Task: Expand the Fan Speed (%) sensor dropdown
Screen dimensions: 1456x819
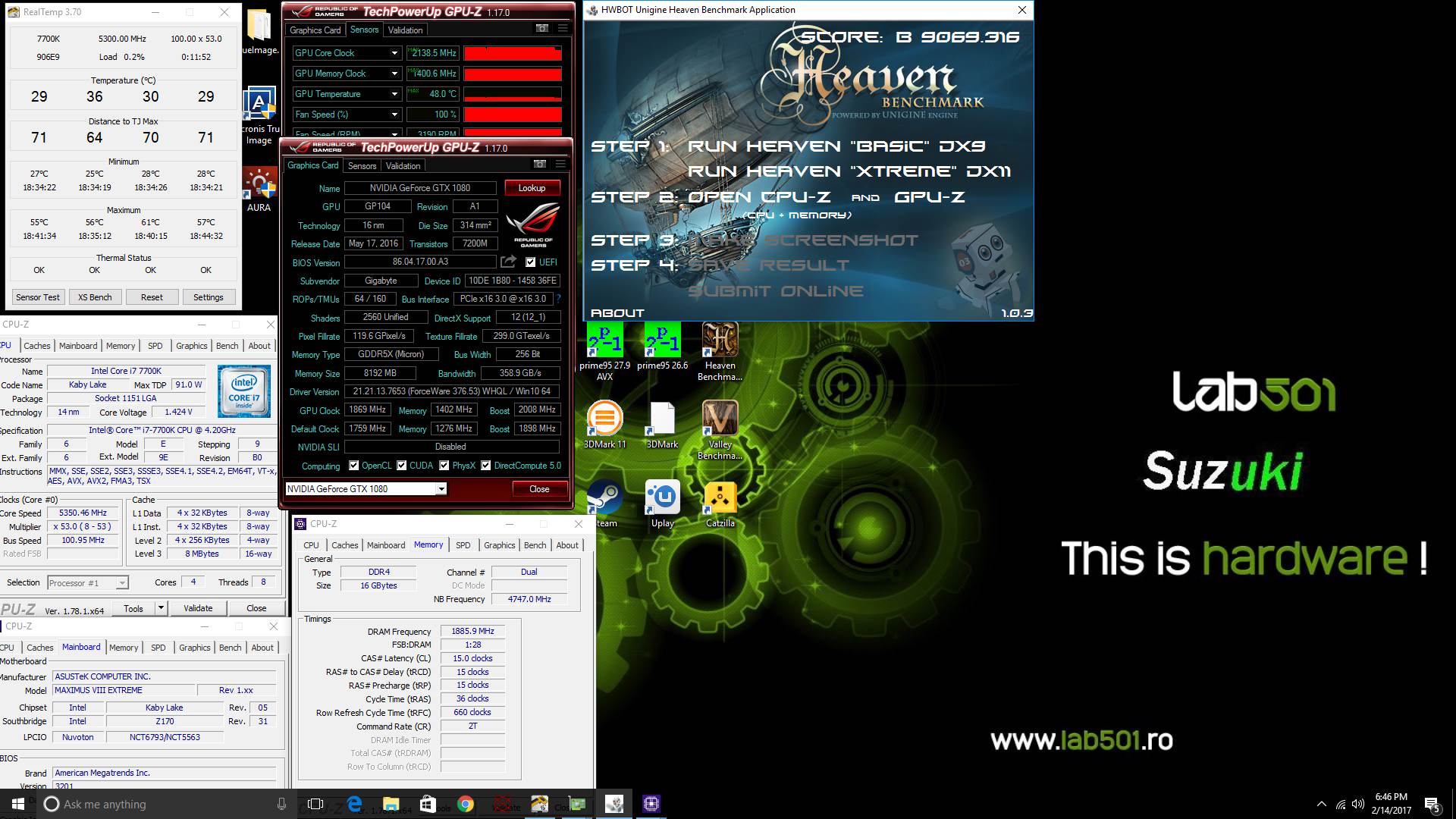Action: point(394,115)
